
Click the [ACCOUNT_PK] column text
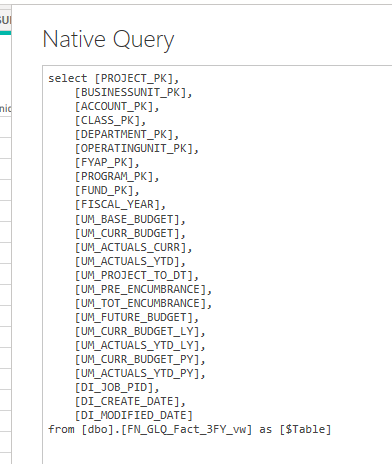117,107
